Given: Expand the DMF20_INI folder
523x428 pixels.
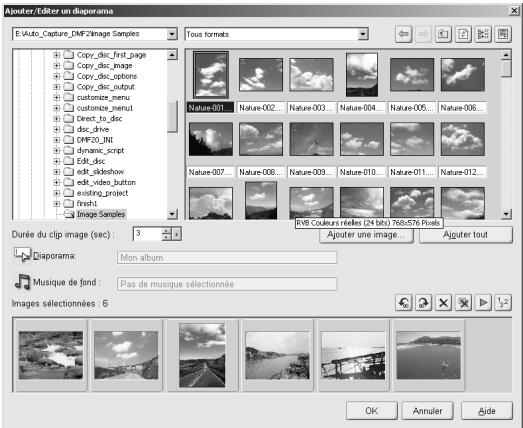Looking at the screenshot, I should pos(57,140).
